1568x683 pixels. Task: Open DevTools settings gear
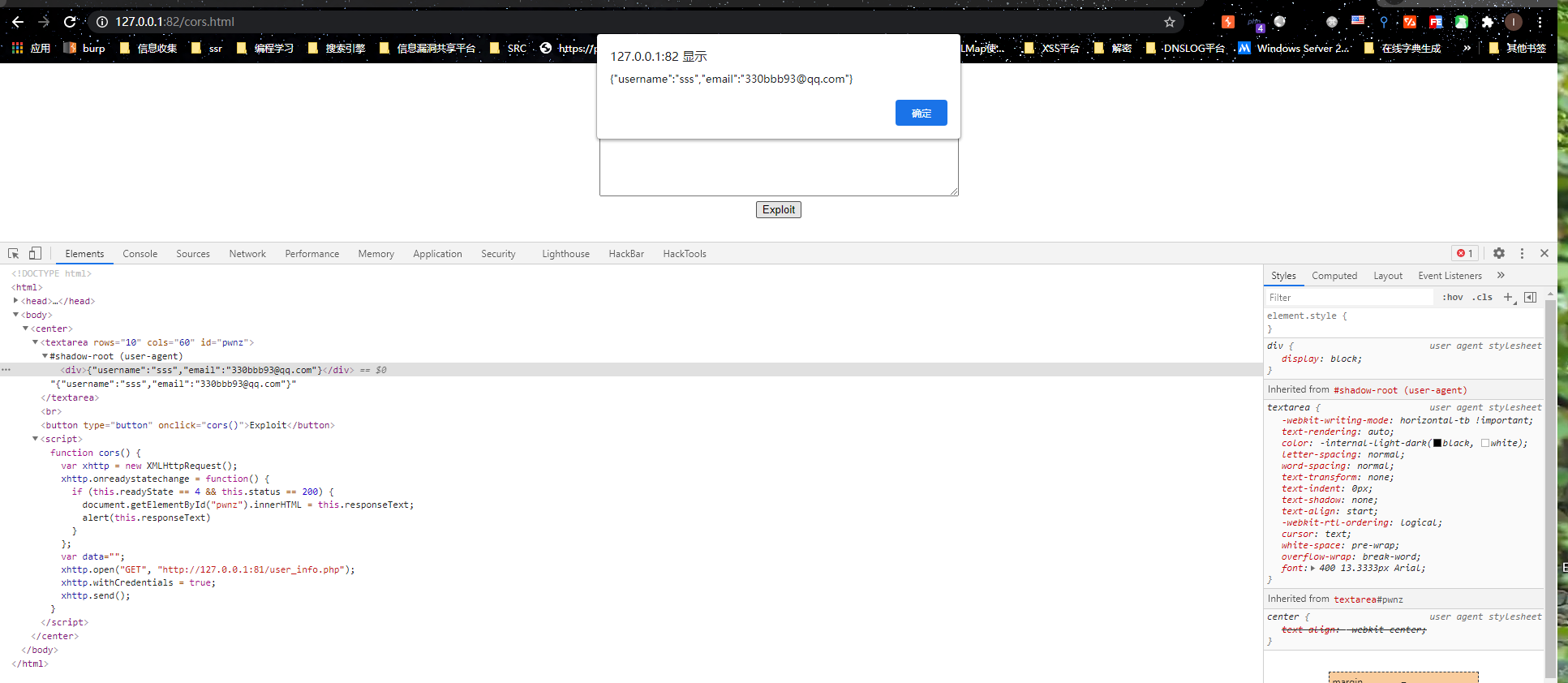coord(1499,253)
